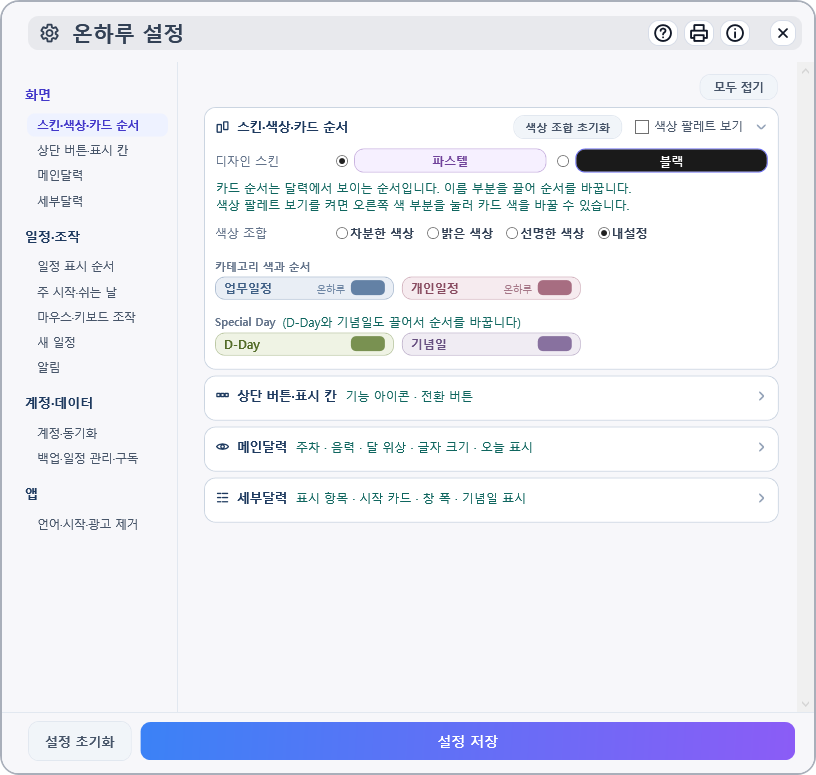The width and height of the screenshot is (816, 775).
Task: Open 상단 버튼·표시 칸 in sidebar
Action: (82, 150)
